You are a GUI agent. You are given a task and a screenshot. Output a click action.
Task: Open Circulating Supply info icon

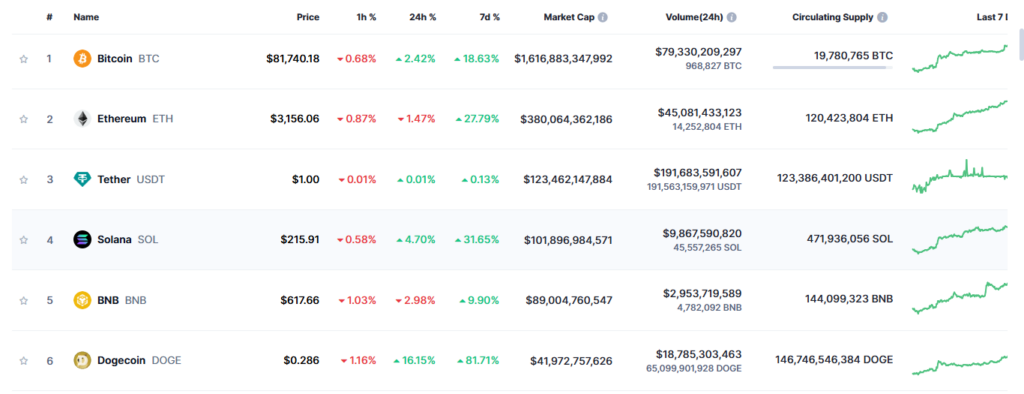[x=882, y=18]
